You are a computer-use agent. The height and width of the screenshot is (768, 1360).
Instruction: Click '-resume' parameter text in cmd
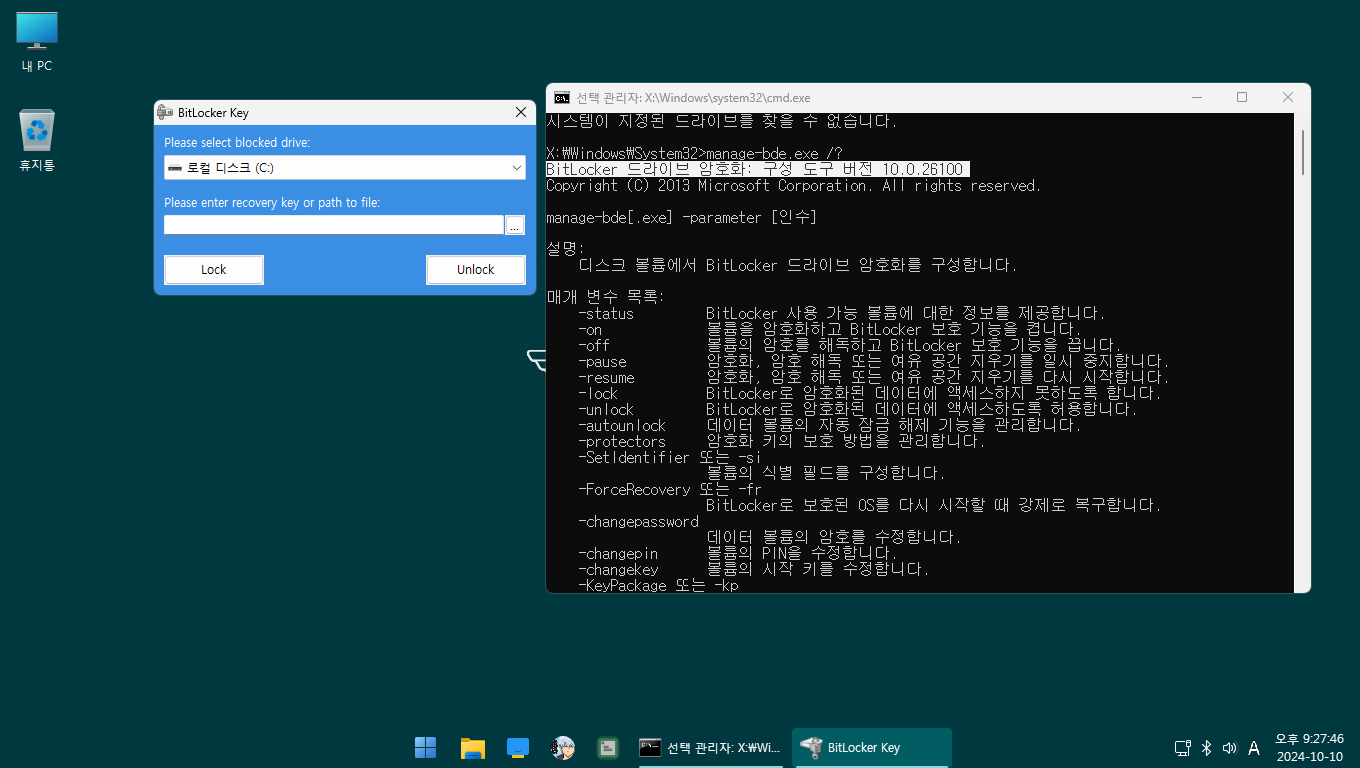click(606, 377)
